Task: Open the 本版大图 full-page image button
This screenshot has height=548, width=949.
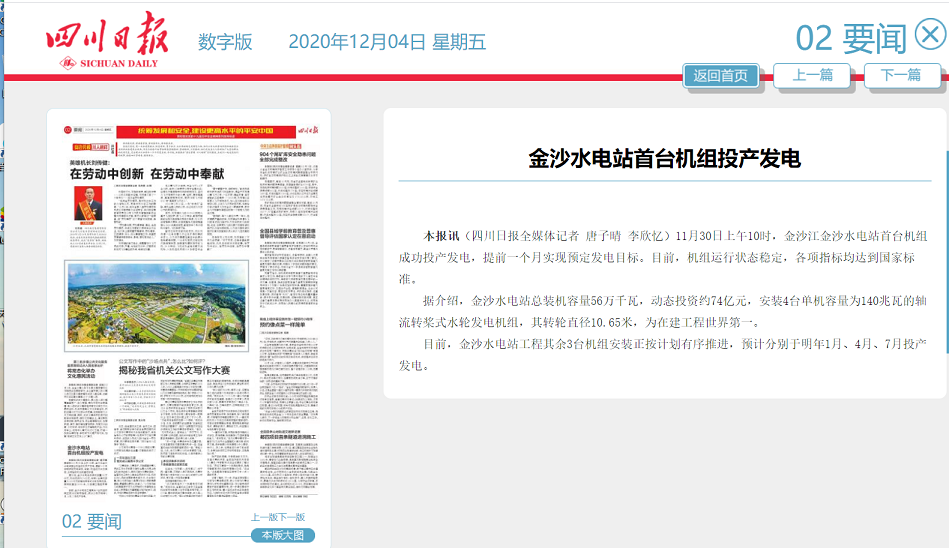Action: (282, 535)
